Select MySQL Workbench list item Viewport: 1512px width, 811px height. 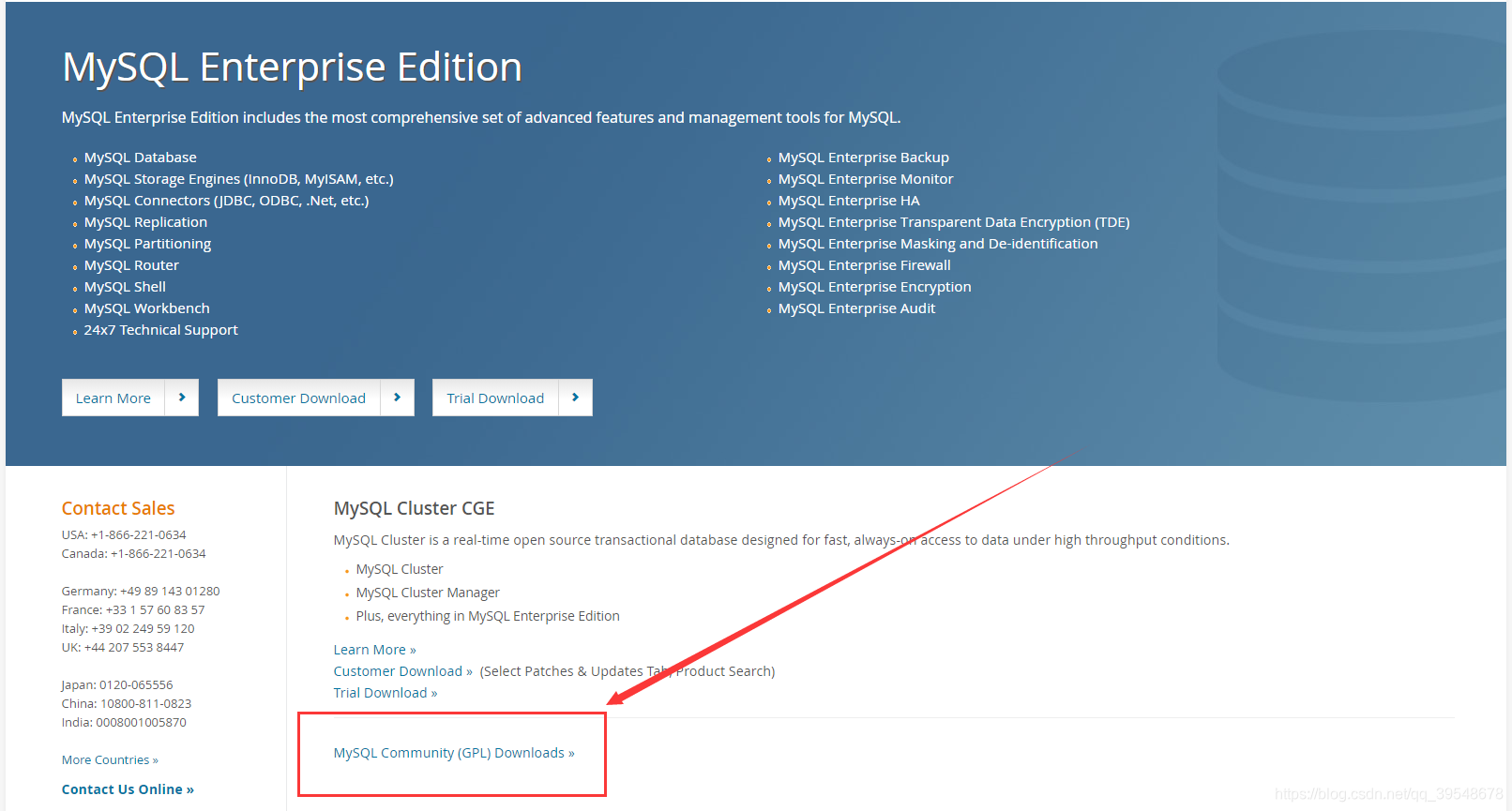point(147,308)
